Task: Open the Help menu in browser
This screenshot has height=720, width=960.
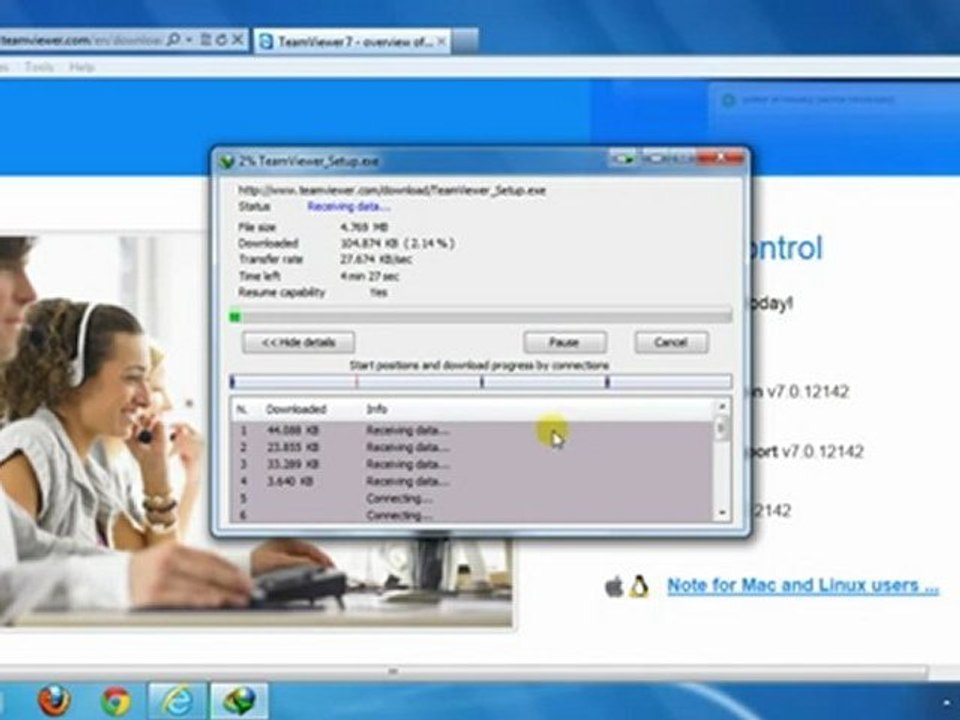Action: coord(81,67)
